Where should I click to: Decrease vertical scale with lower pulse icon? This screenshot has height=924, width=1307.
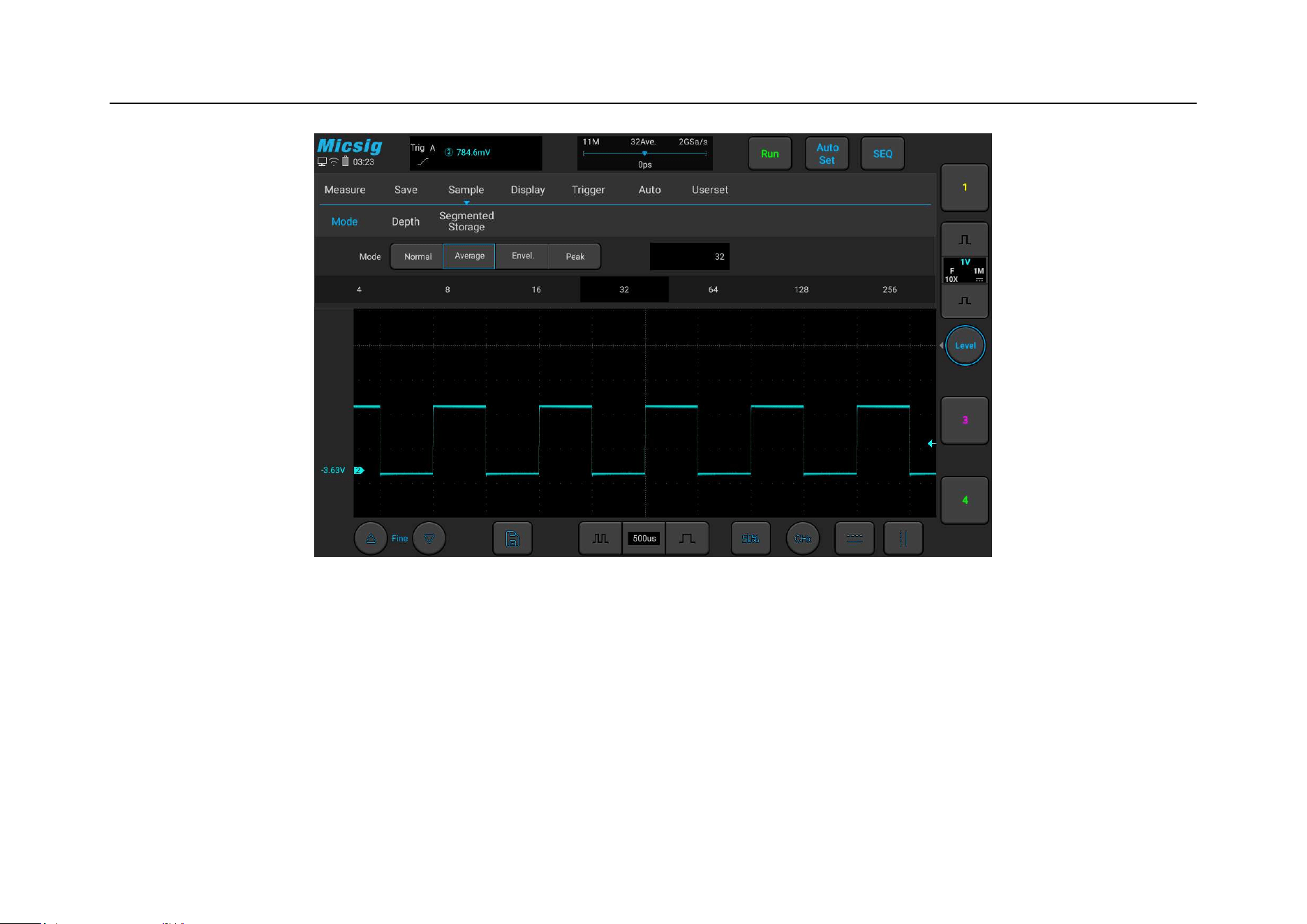965,301
